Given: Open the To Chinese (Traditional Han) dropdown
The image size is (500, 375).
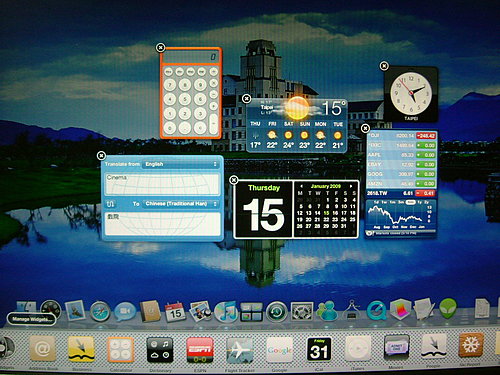Looking at the screenshot, I should click(x=180, y=204).
